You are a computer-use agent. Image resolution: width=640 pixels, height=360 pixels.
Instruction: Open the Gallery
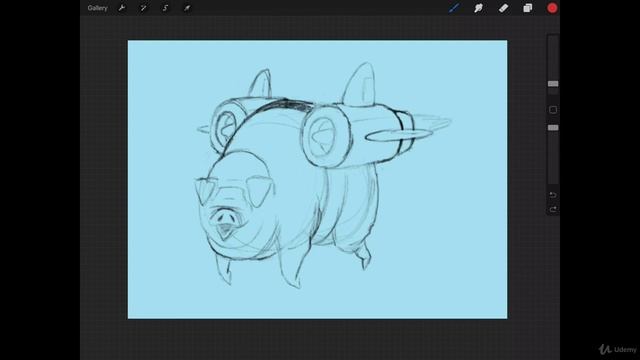(97, 8)
